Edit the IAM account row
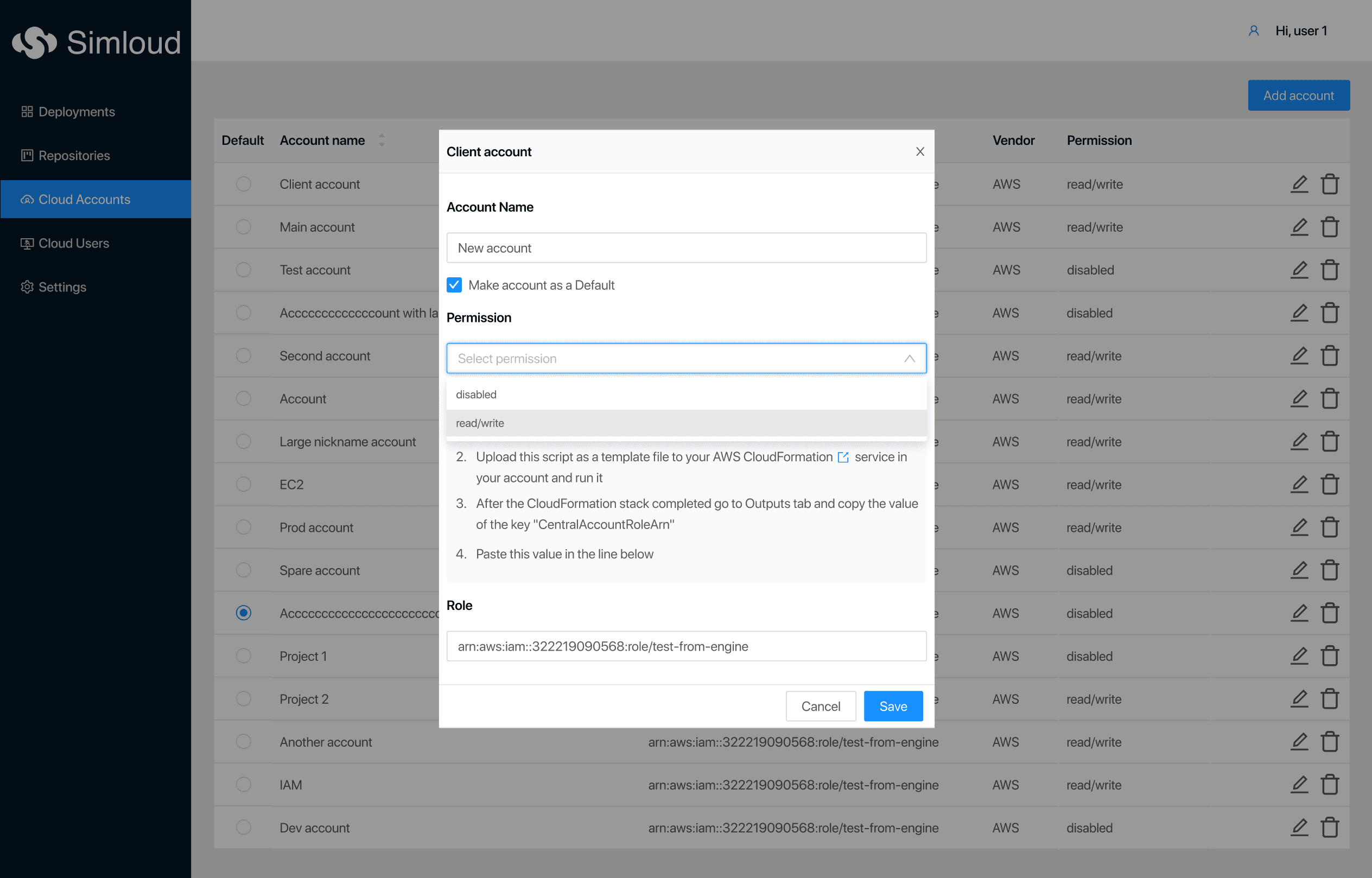The height and width of the screenshot is (878, 1372). pyautogui.click(x=1299, y=785)
